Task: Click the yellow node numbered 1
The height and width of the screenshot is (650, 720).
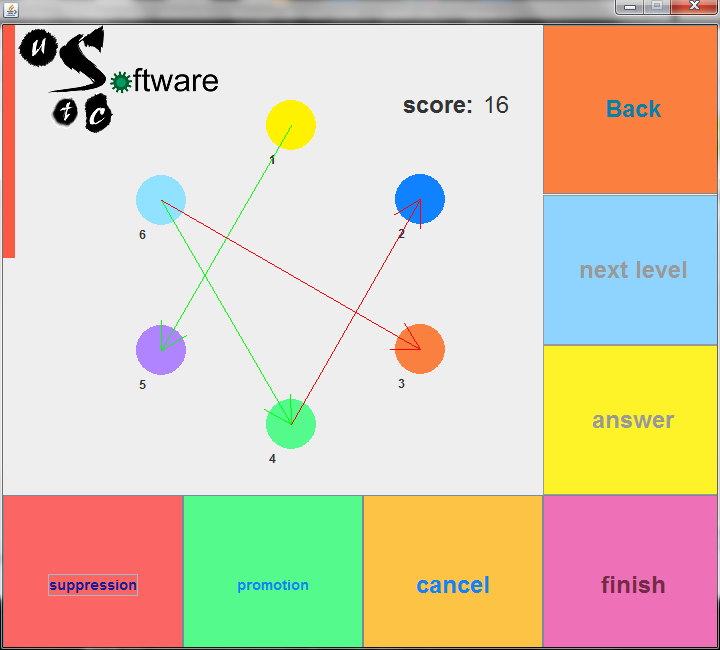Action: (291, 125)
